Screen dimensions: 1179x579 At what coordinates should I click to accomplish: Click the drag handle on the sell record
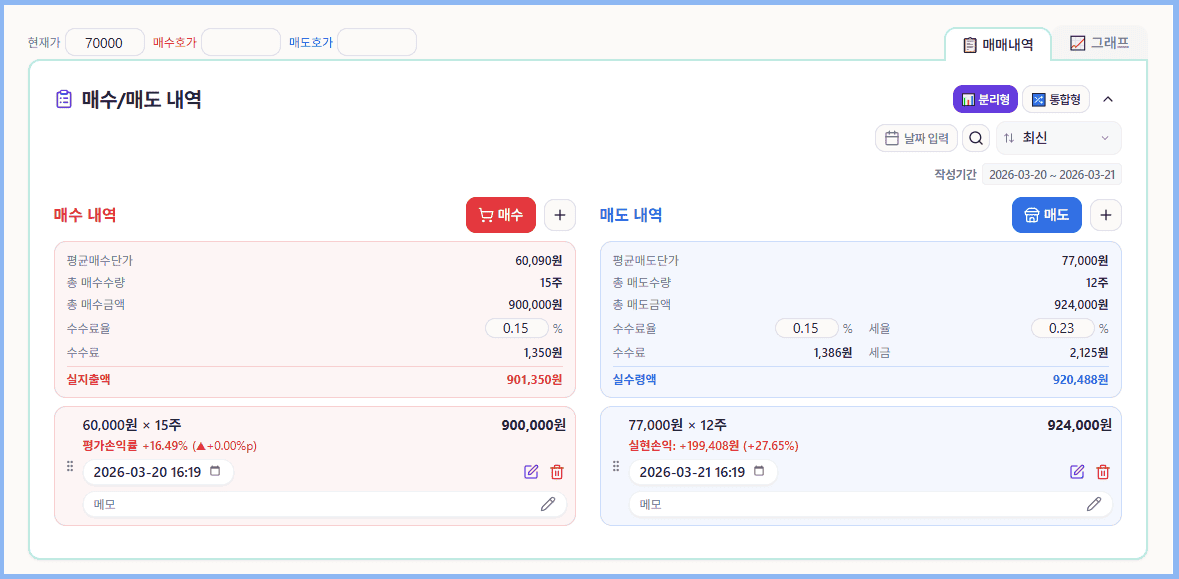point(616,464)
